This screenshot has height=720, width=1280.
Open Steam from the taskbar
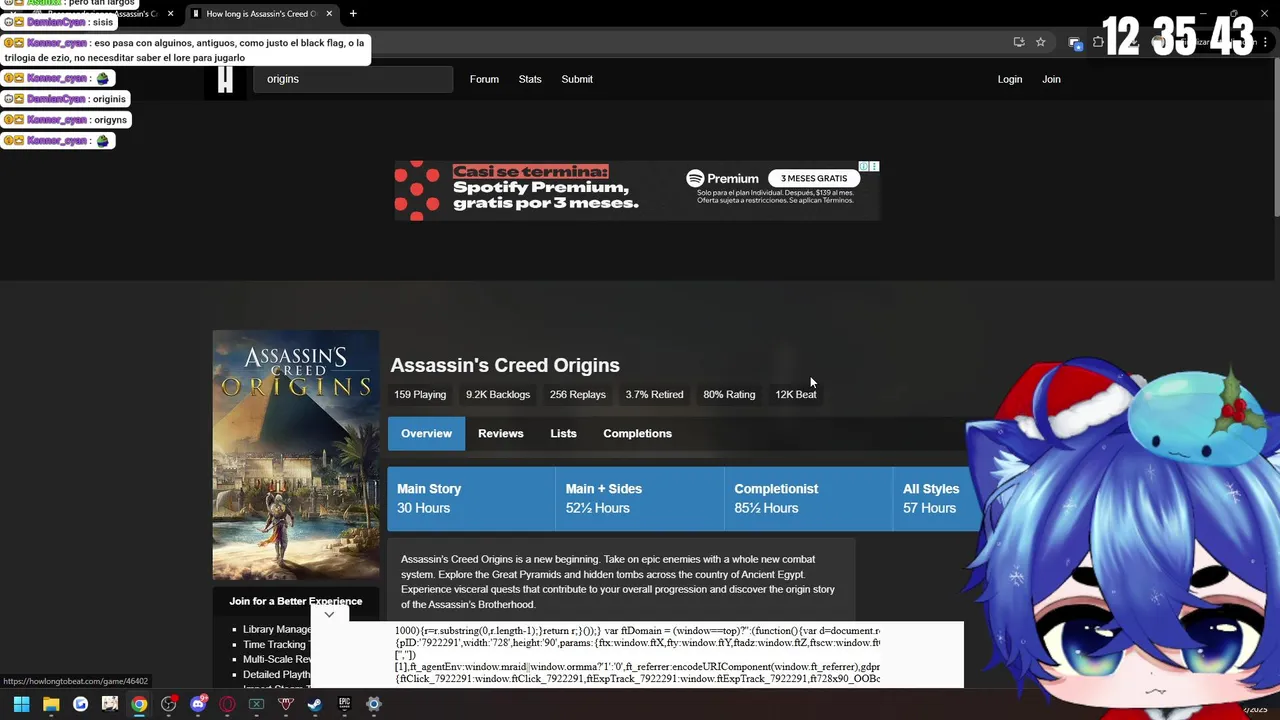click(x=315, y=704)
